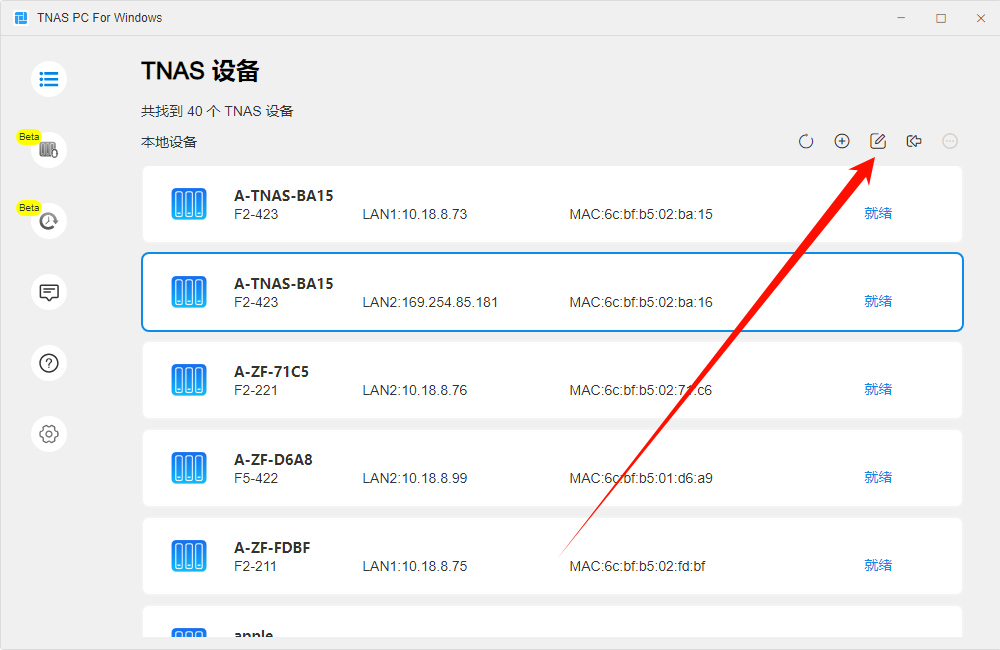Viewport: 1000px width, 650px height.
Task: Open the settings gear sidebar icon
Action: click(49, 434)
